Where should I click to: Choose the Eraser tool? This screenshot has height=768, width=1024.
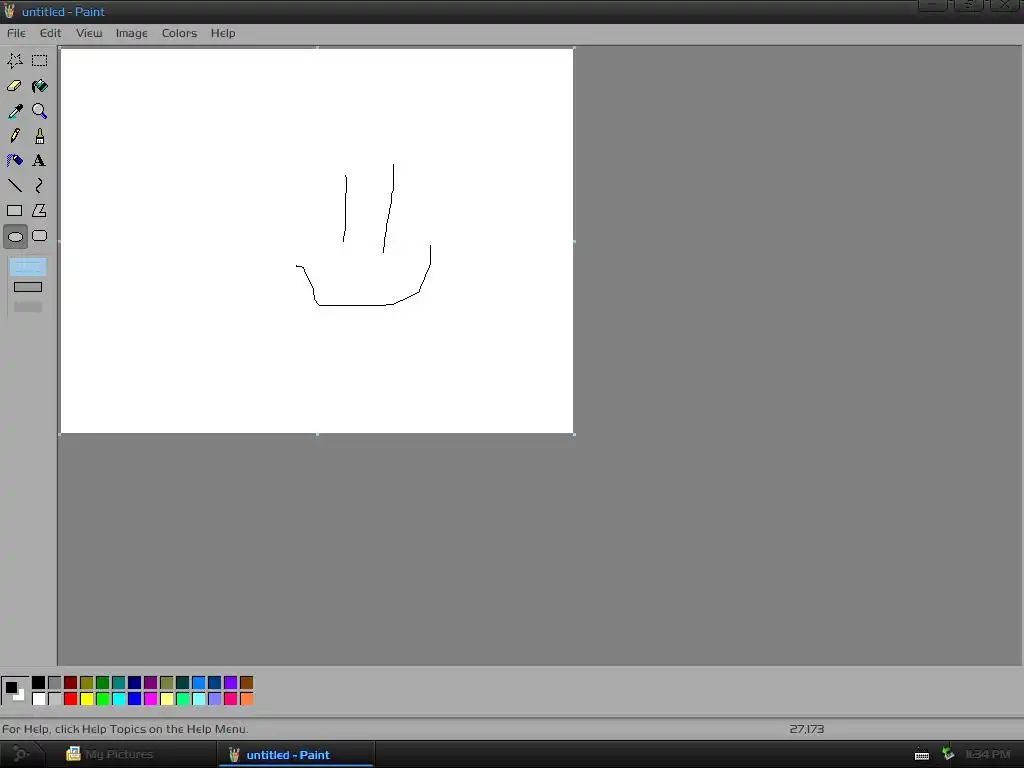(14, 86)
